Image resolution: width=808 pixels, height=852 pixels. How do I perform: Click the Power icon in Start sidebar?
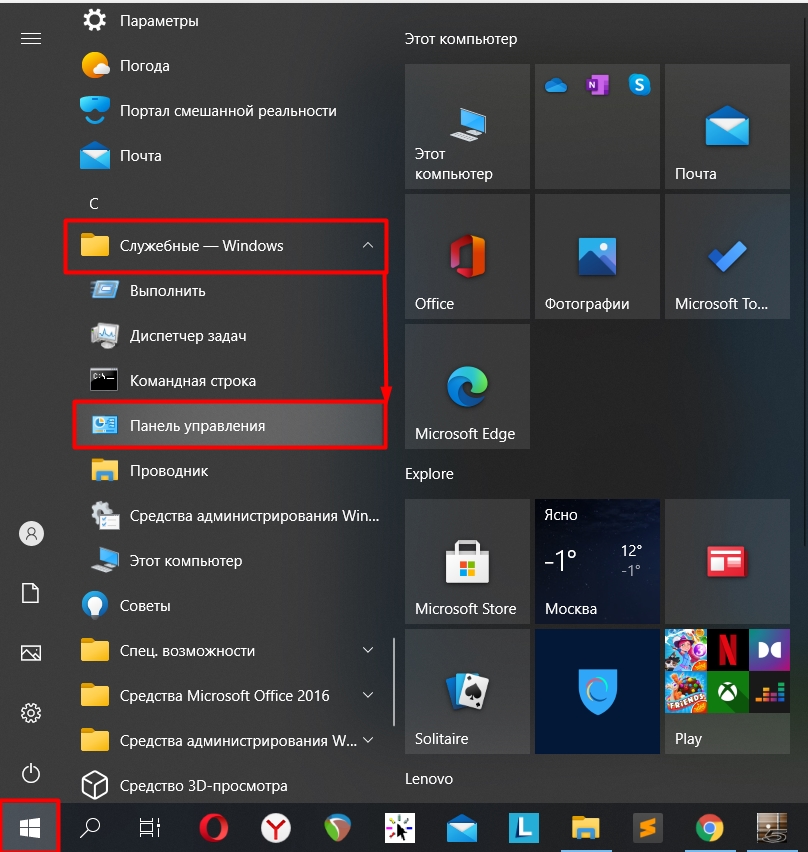(x=31, y=773)
